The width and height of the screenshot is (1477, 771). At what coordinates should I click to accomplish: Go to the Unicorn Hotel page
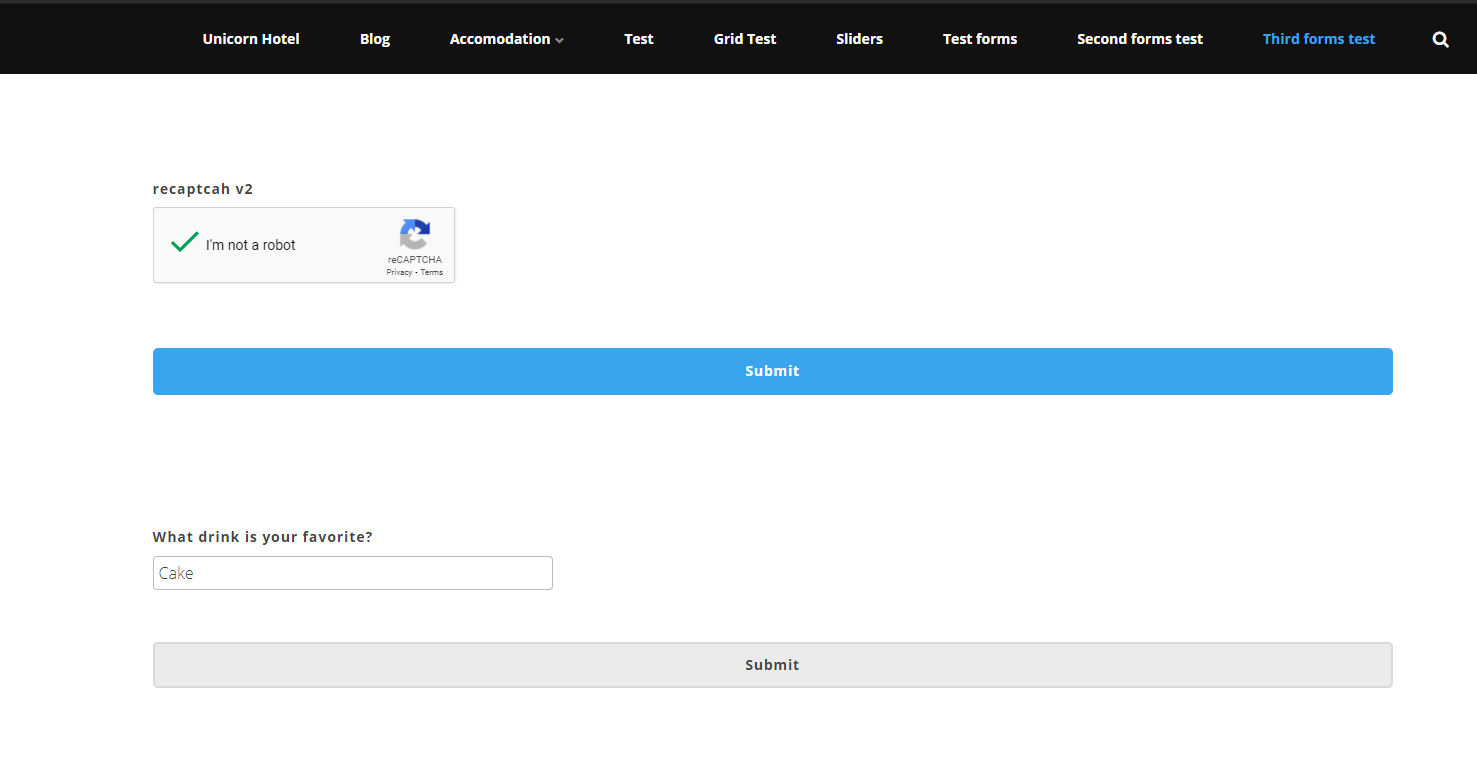(x=251, y=39)
